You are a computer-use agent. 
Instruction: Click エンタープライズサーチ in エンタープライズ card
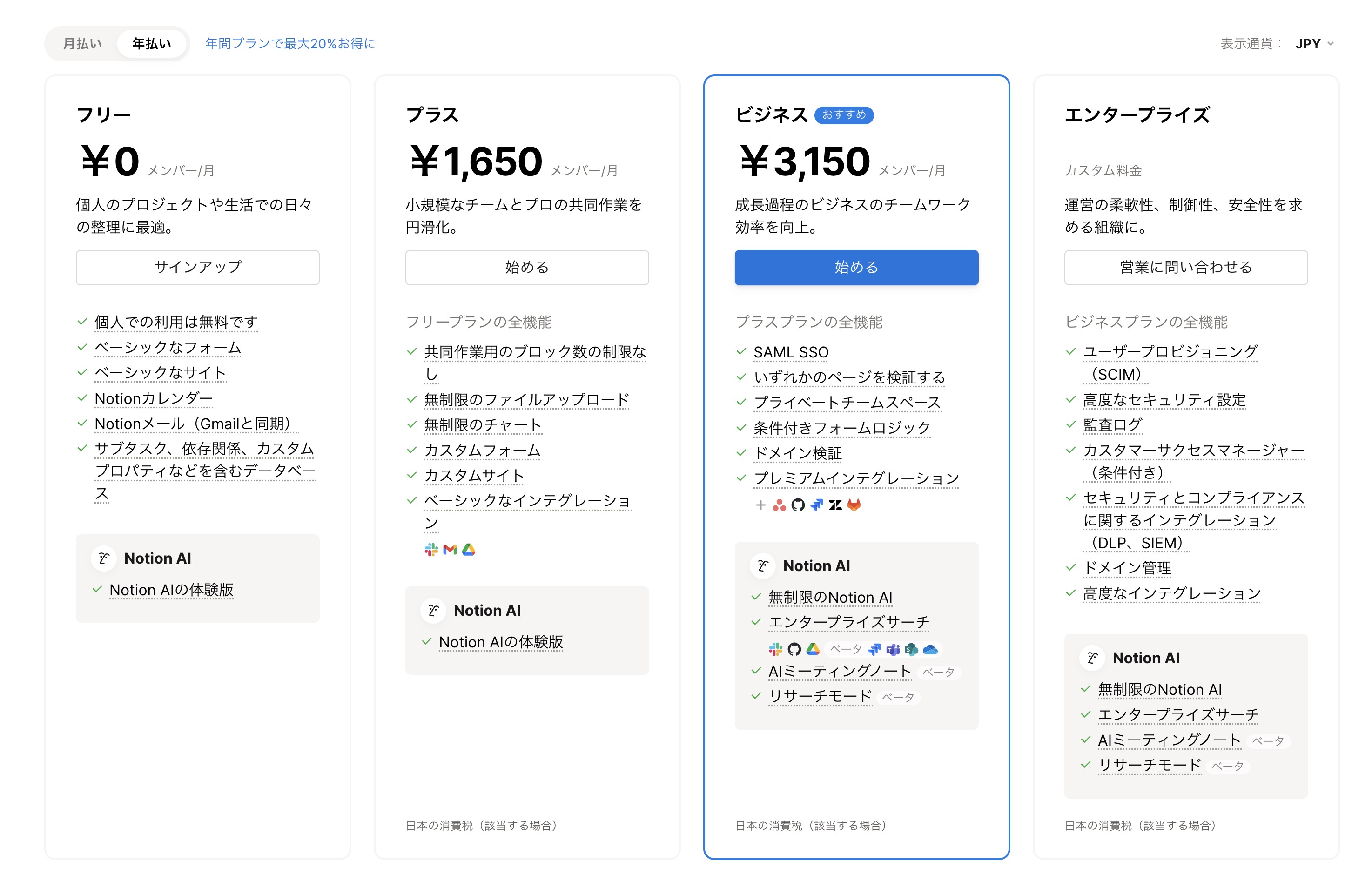point(1179,715)
